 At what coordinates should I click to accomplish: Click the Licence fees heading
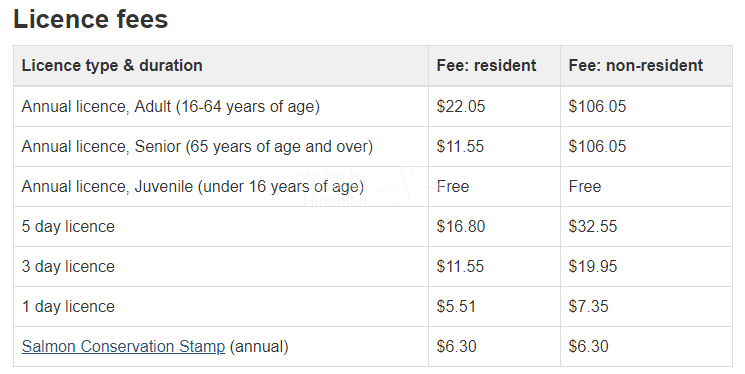tap(91, 19)
